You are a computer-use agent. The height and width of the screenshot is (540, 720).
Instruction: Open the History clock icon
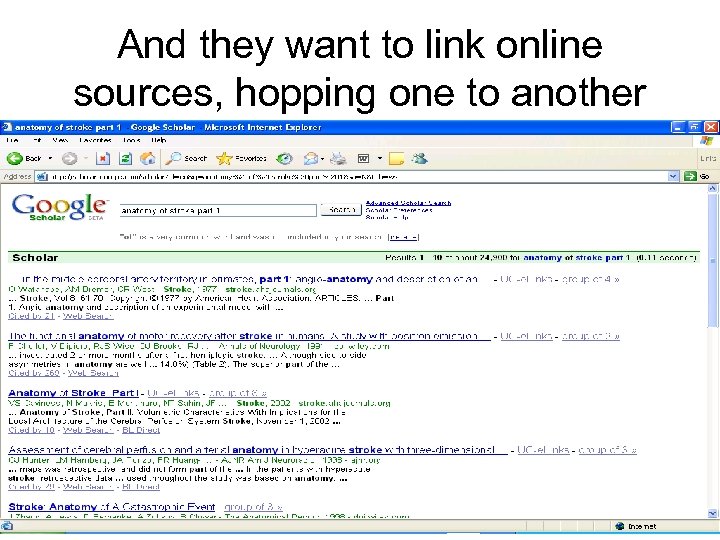click(x=284, y=159)
